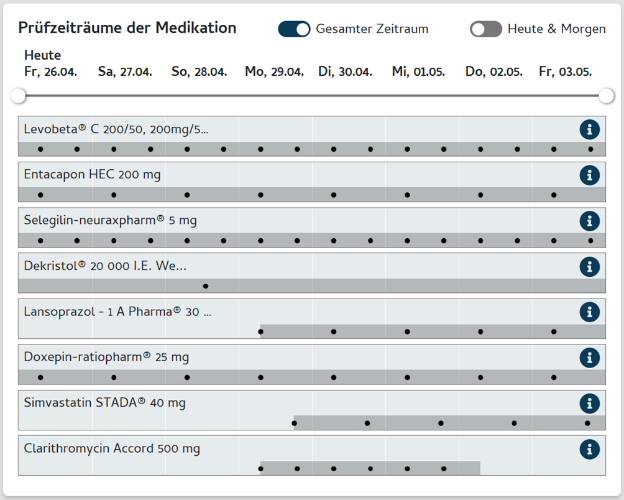Click the left handle of the date range slider
The image size is (624, 500).
tap(18, 96)
